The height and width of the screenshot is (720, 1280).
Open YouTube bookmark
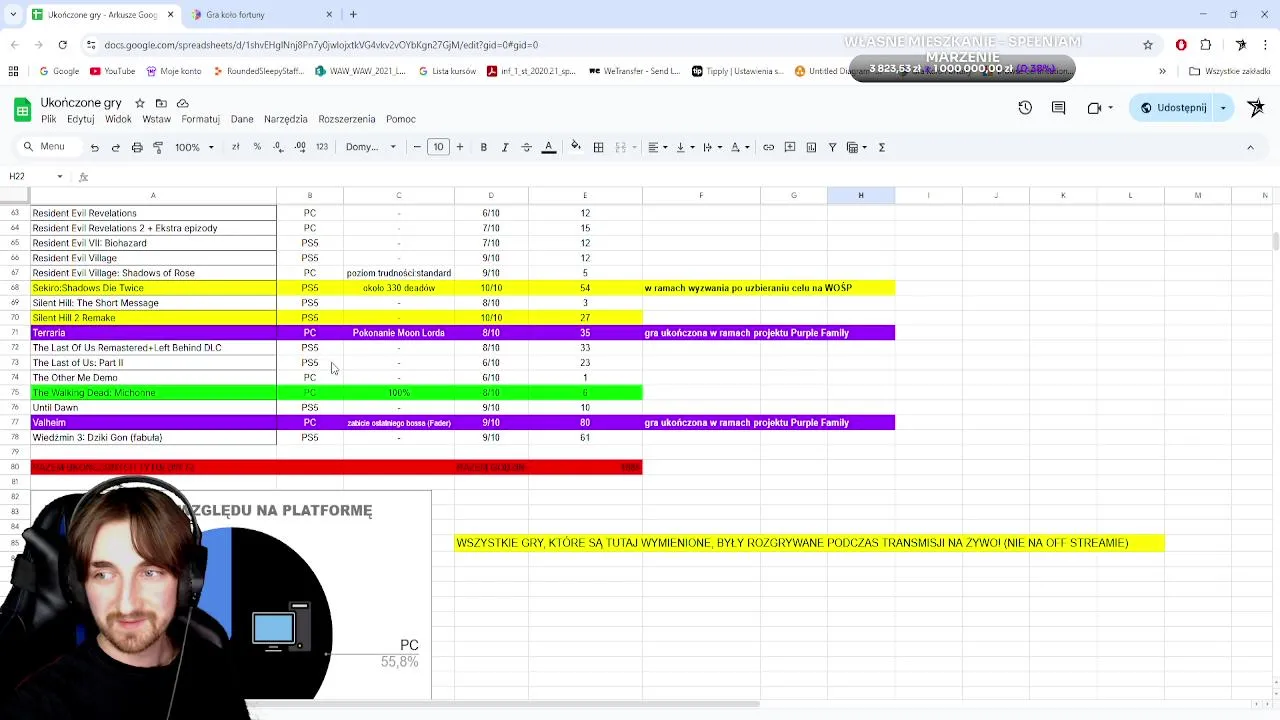click(x=113, y=71)
